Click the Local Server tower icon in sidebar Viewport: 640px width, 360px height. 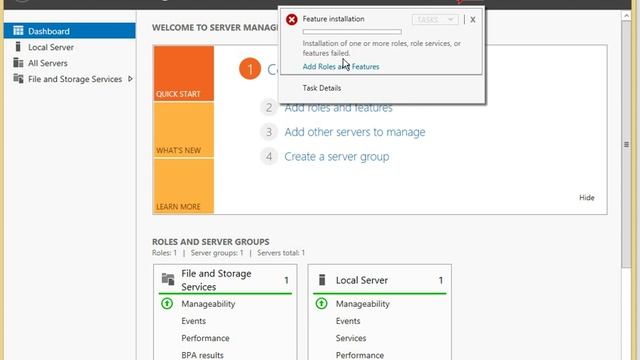tap(18, 47)
